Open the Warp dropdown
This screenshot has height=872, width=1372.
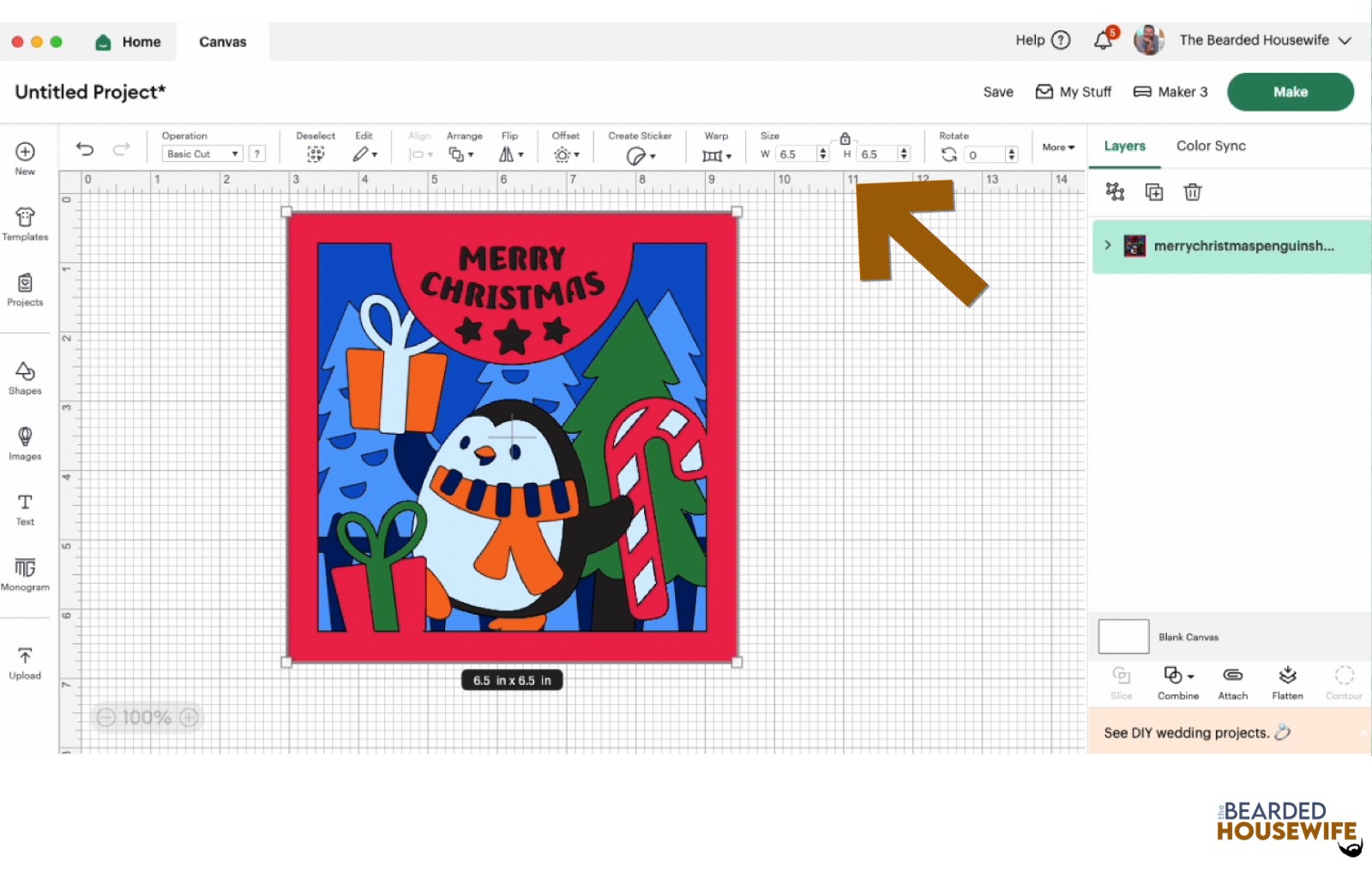(x=716, y=155)
